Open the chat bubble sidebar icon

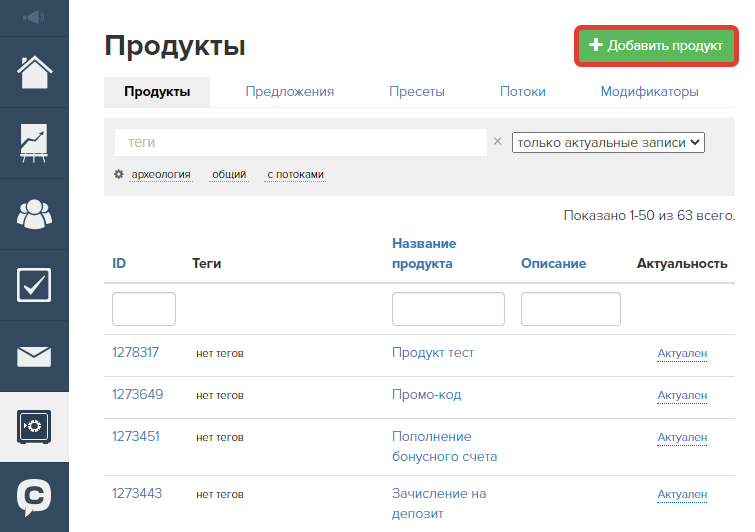click(x=34, y=497)
